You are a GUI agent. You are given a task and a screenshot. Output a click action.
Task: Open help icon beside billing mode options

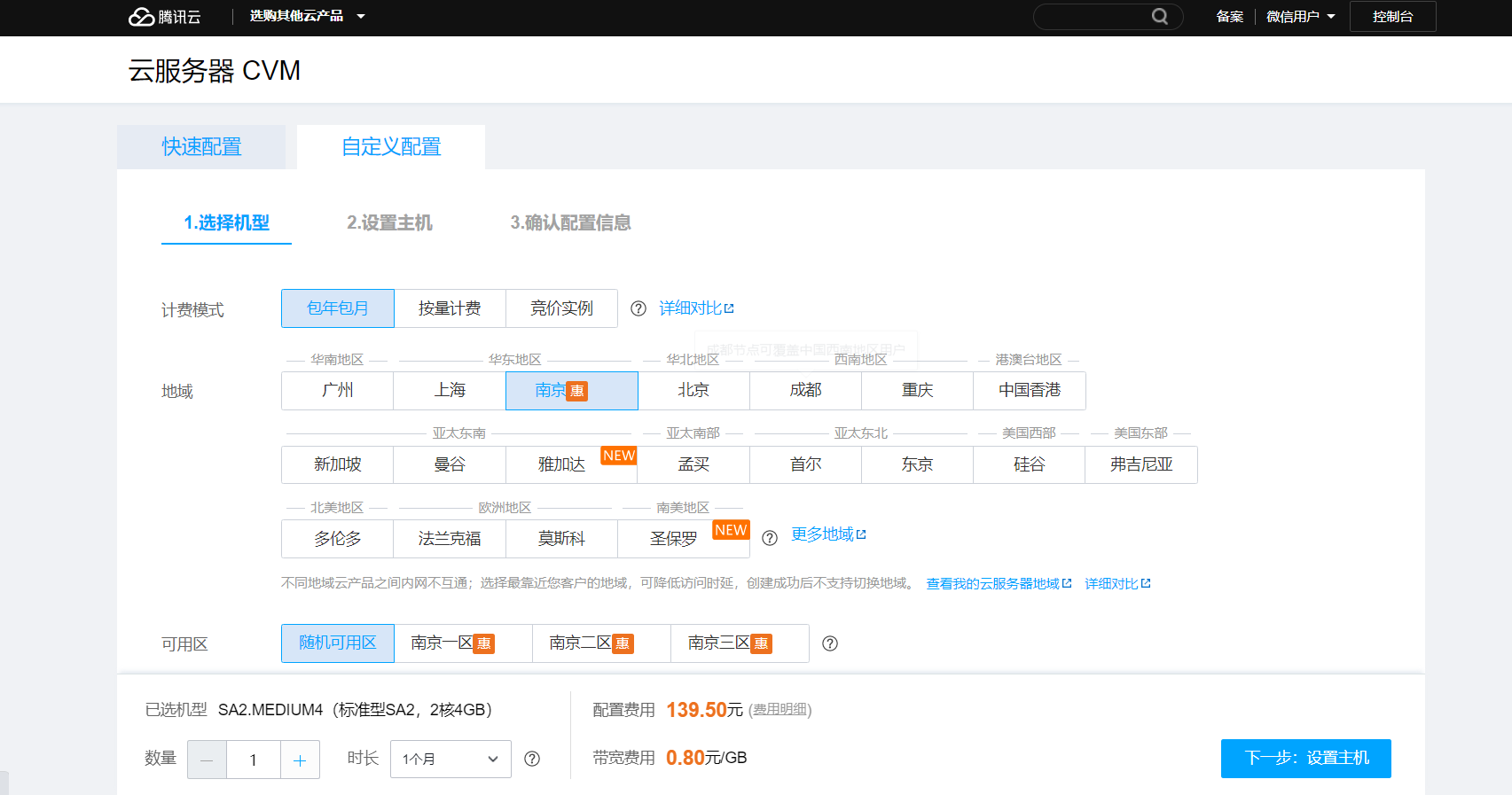[x=638, y=308]
